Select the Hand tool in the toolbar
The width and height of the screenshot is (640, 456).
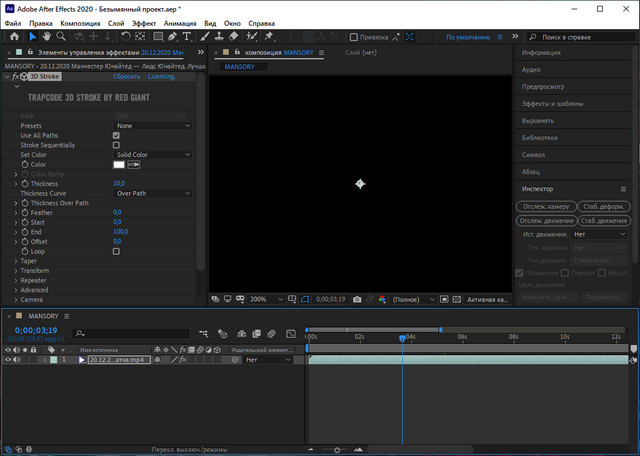[47, 36]
